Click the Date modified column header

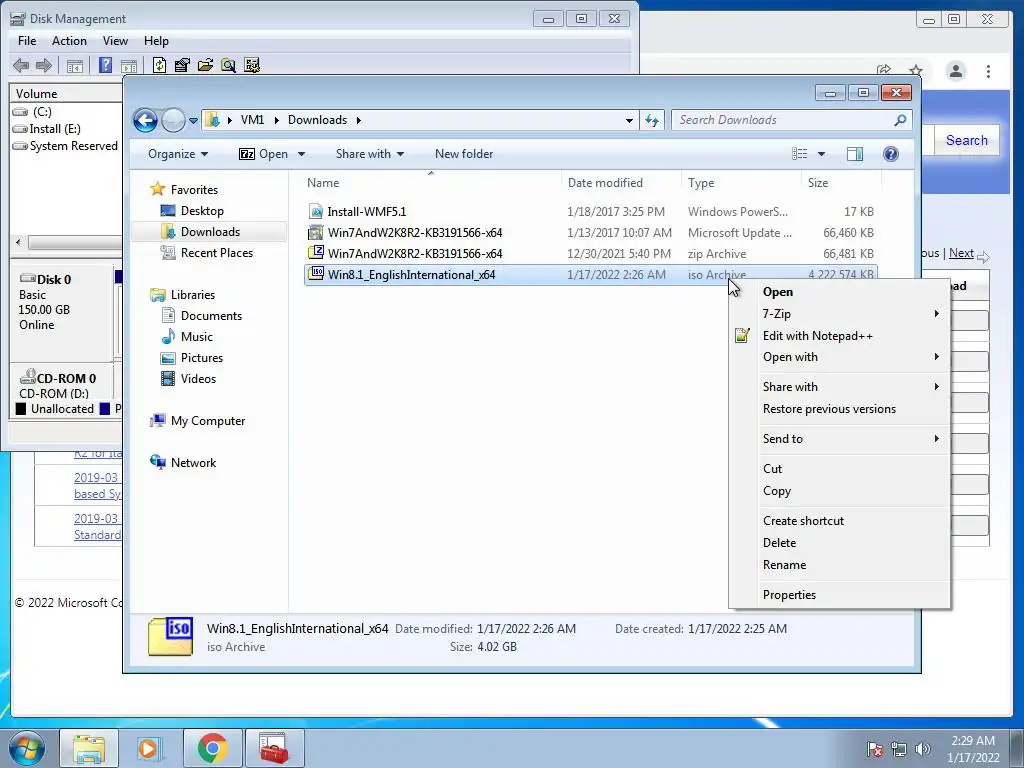tap(620, 183)
